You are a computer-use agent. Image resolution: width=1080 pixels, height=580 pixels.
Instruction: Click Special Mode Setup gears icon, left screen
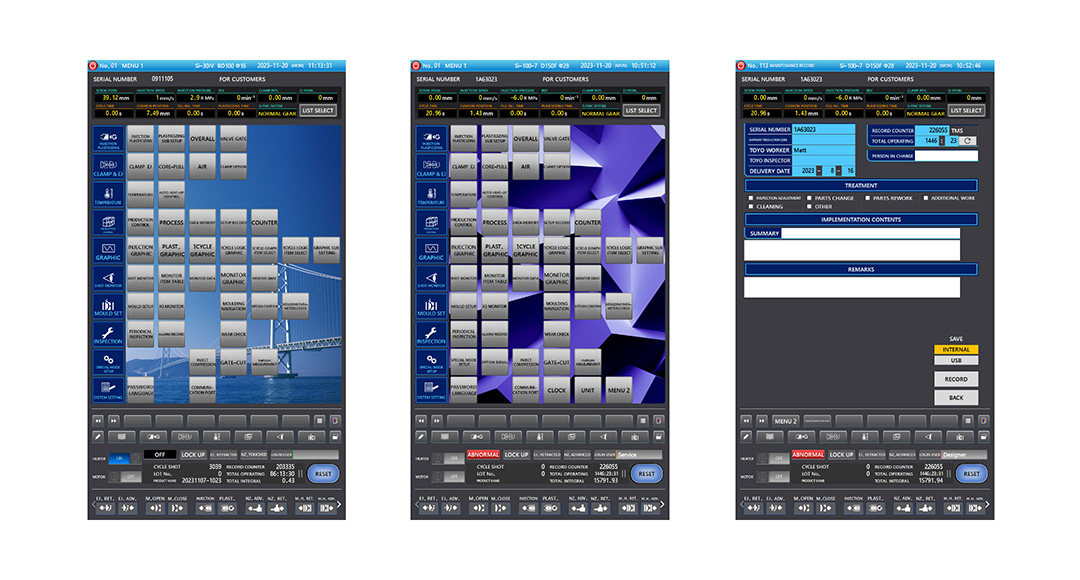(107, 362)
